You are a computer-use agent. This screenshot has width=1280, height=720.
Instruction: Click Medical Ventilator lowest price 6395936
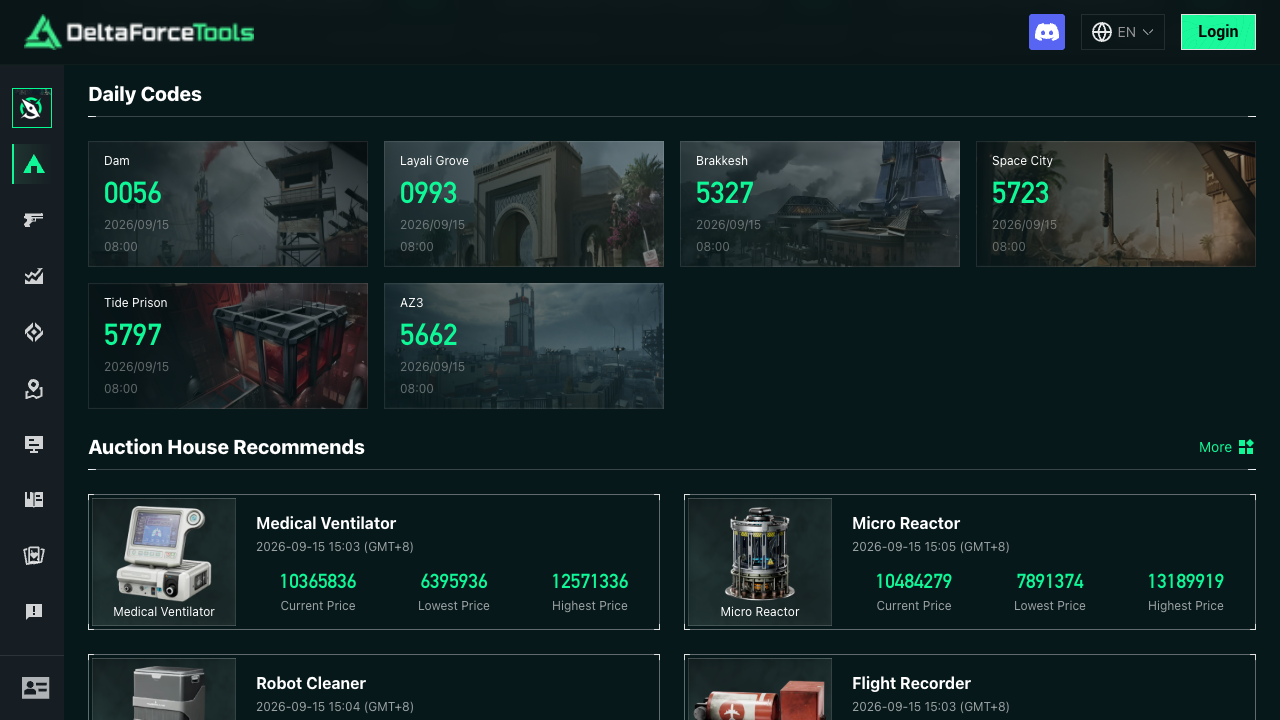point(454,581)
